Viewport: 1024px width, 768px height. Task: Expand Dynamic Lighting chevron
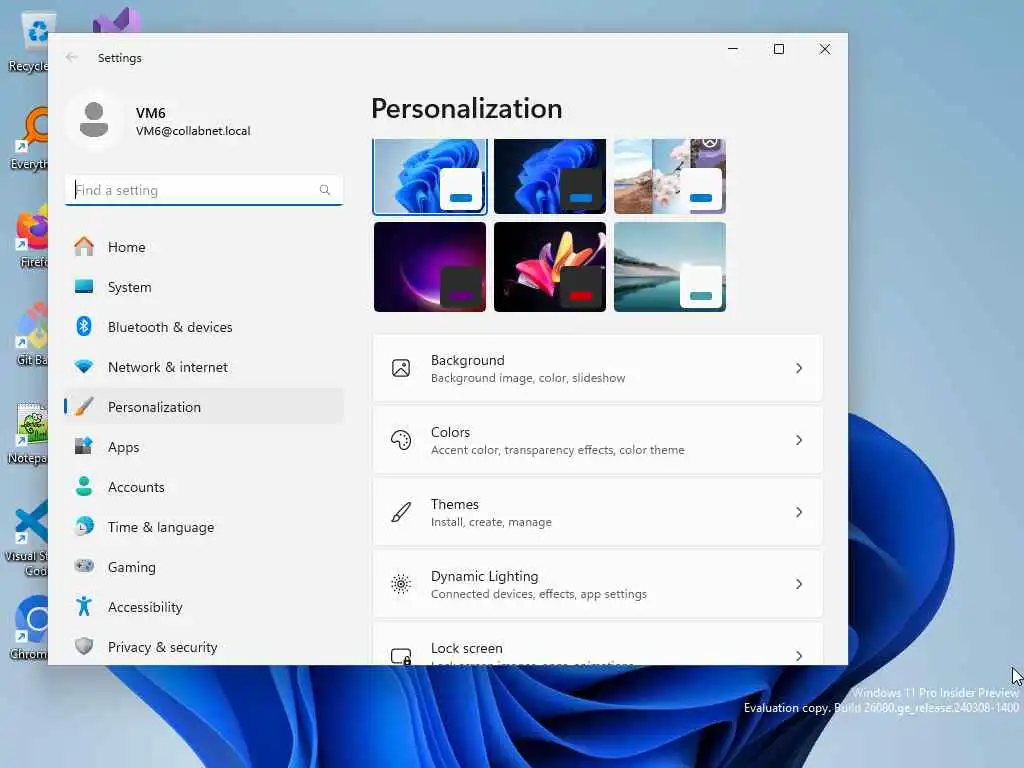(799, 584)
